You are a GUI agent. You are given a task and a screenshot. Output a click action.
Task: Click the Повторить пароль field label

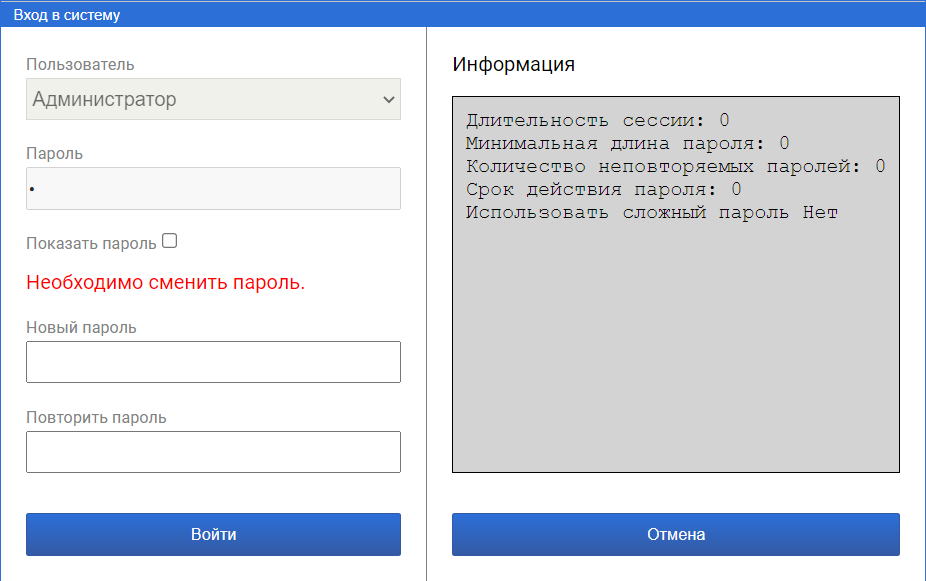point(96,417)
